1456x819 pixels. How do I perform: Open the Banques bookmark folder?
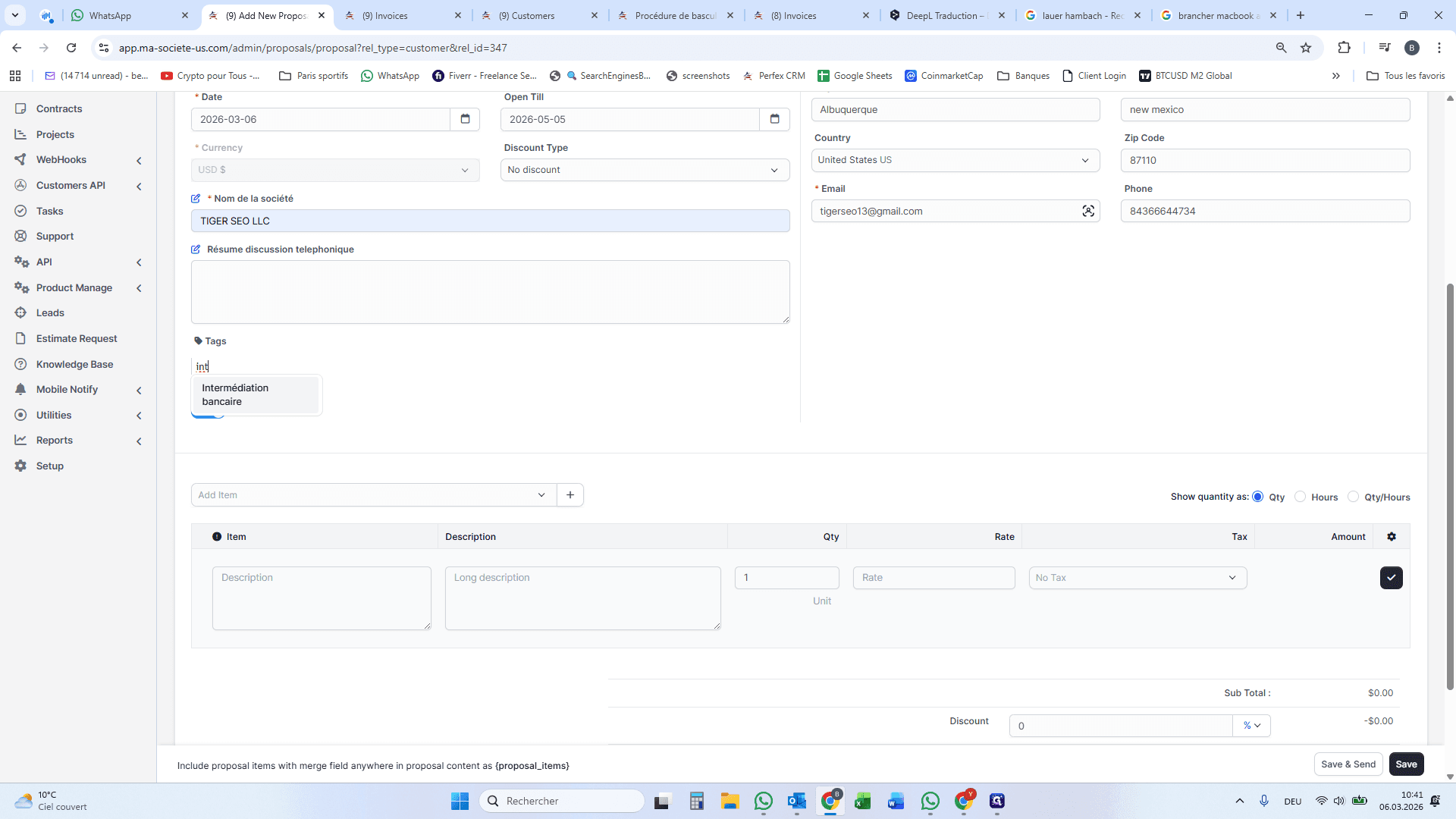[1024, 76]
